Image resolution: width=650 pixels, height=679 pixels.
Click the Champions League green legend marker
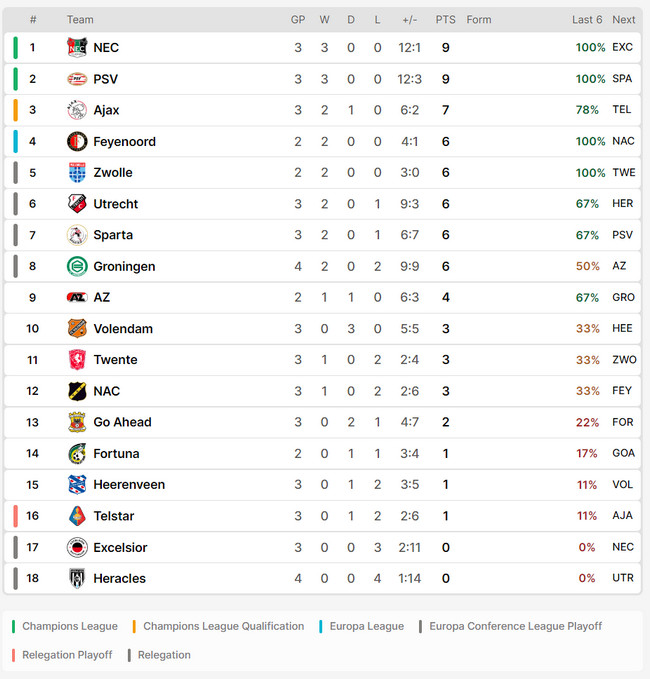14,627
